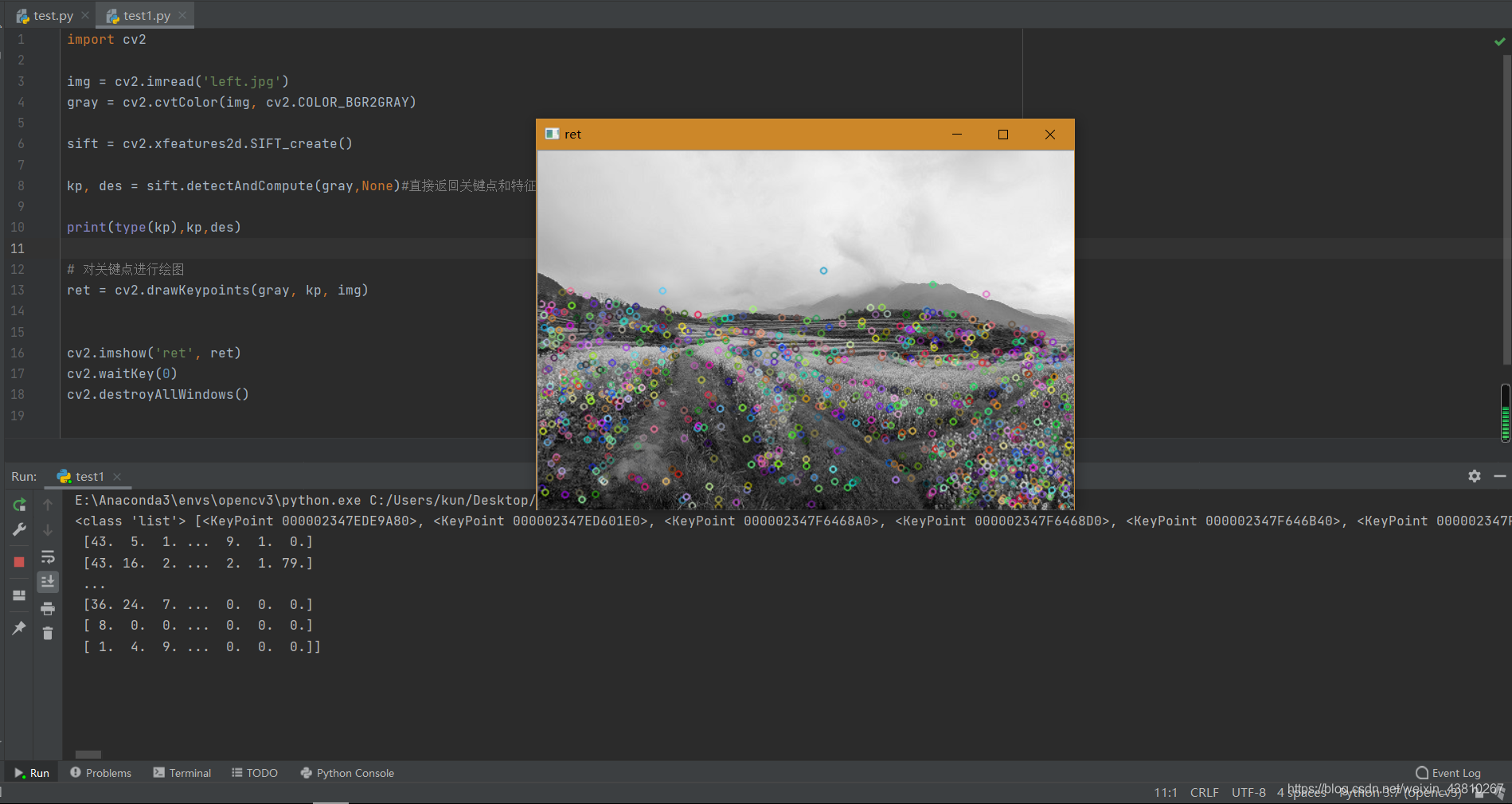Click the cv2.imshow('ret', ret) line

click(154, 353)
